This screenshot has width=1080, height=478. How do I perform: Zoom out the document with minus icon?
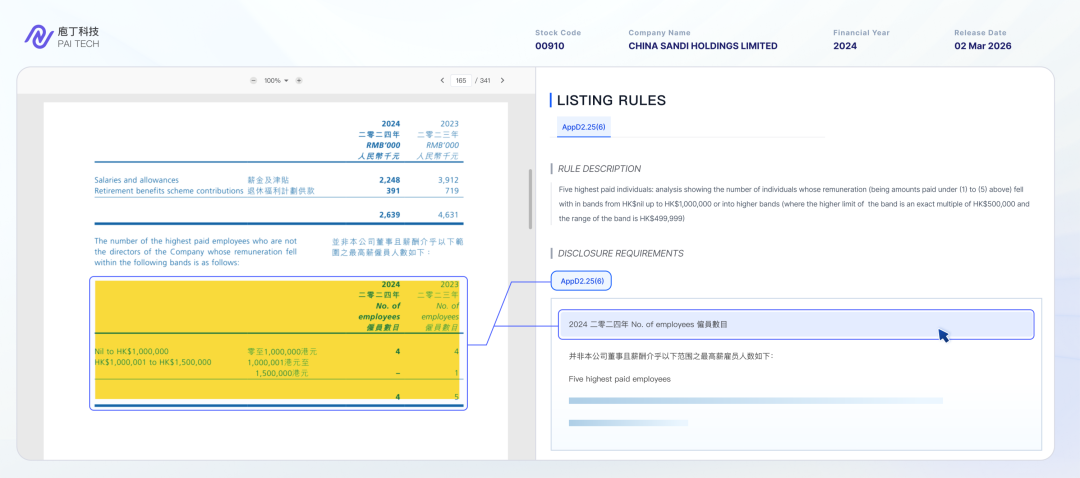(253, 80)
